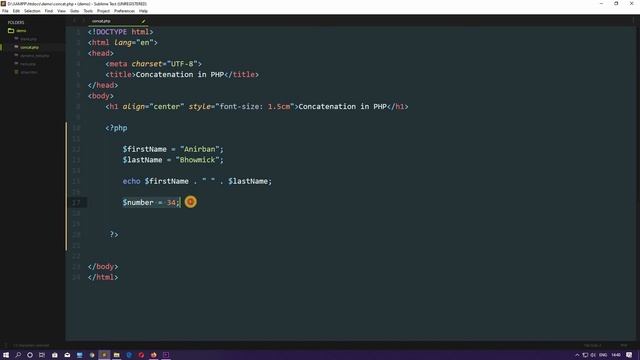Image resolution: width=640 pixels, height=360 pixels.
Task: Click the unsaved pencil icon on concat.php tab
Action: point(143,21)
